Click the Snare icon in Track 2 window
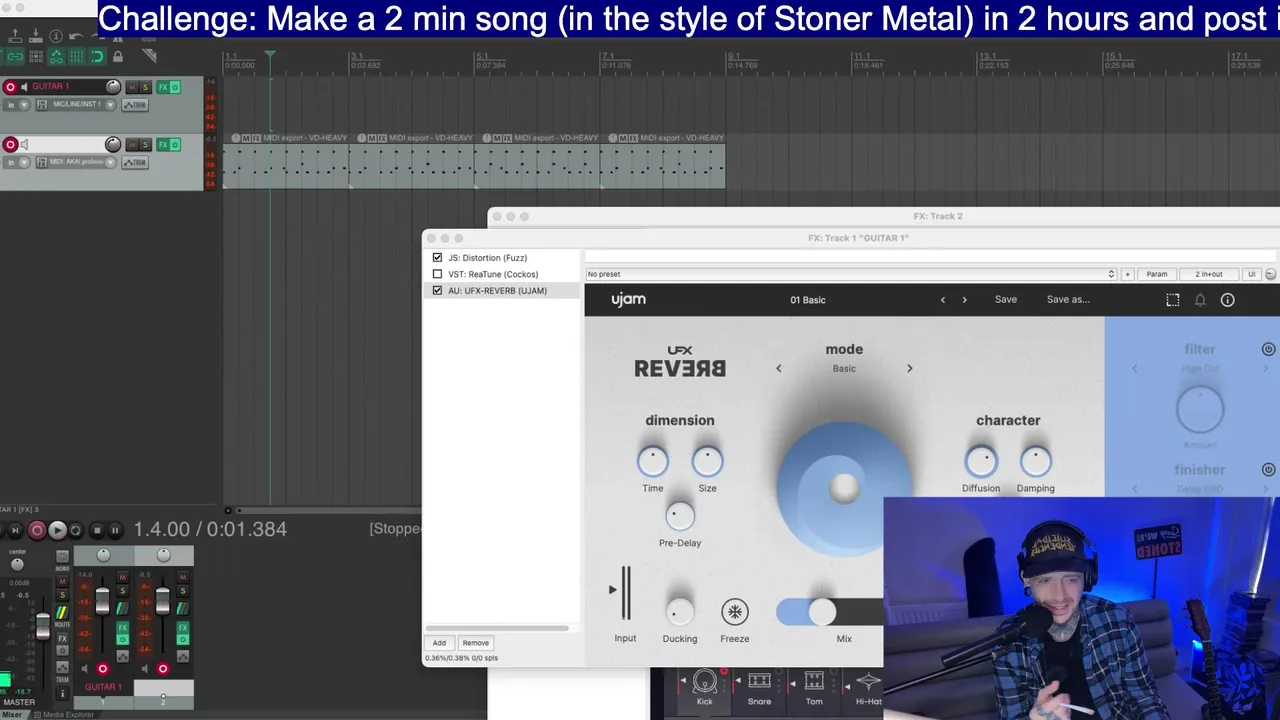 pyautogui.click(x=760, y=682)
